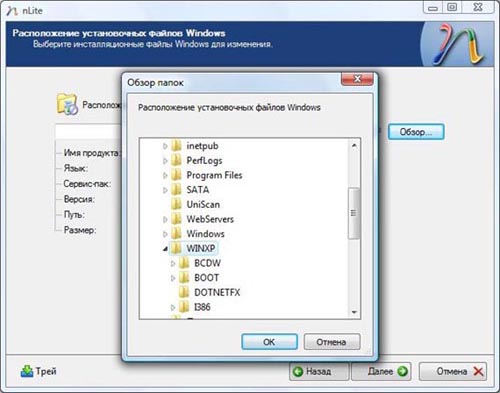Image resolution: width=500 pixels, height=393 pixels.
Task: Expand the PerfLogs folder
Action: click(x=165, y=161)
